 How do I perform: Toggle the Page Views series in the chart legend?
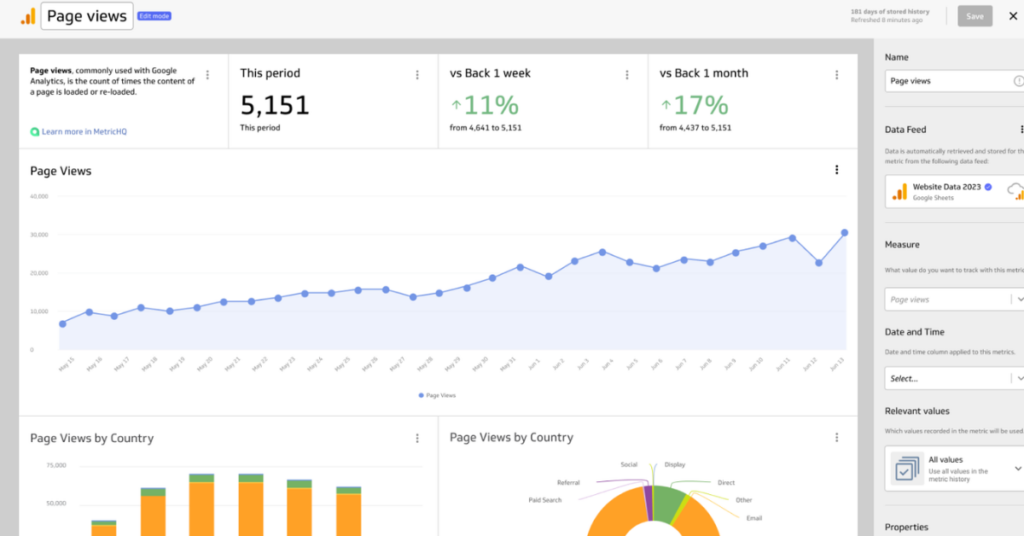437,396
